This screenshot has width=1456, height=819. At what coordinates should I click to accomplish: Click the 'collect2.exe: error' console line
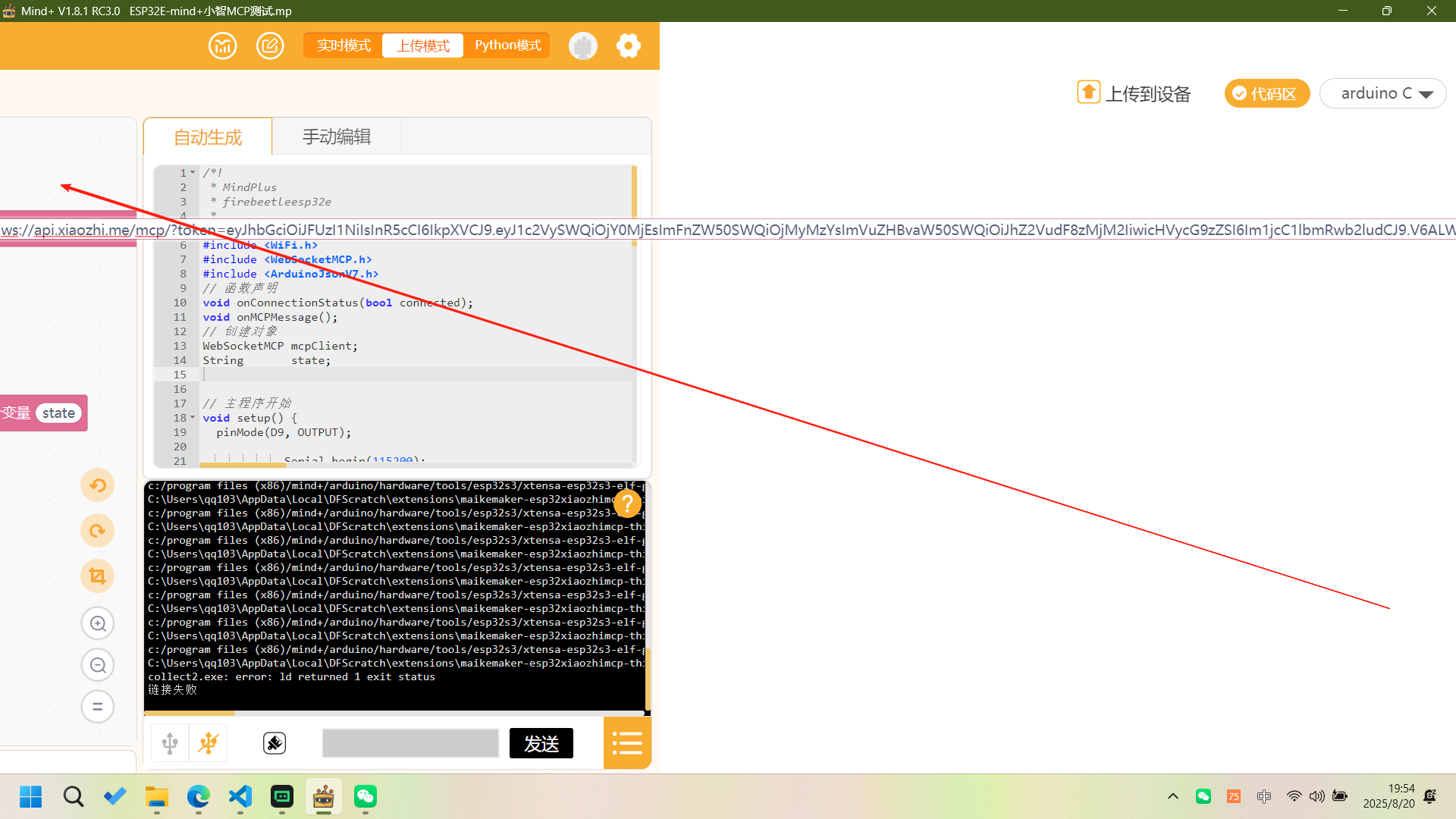291,677
